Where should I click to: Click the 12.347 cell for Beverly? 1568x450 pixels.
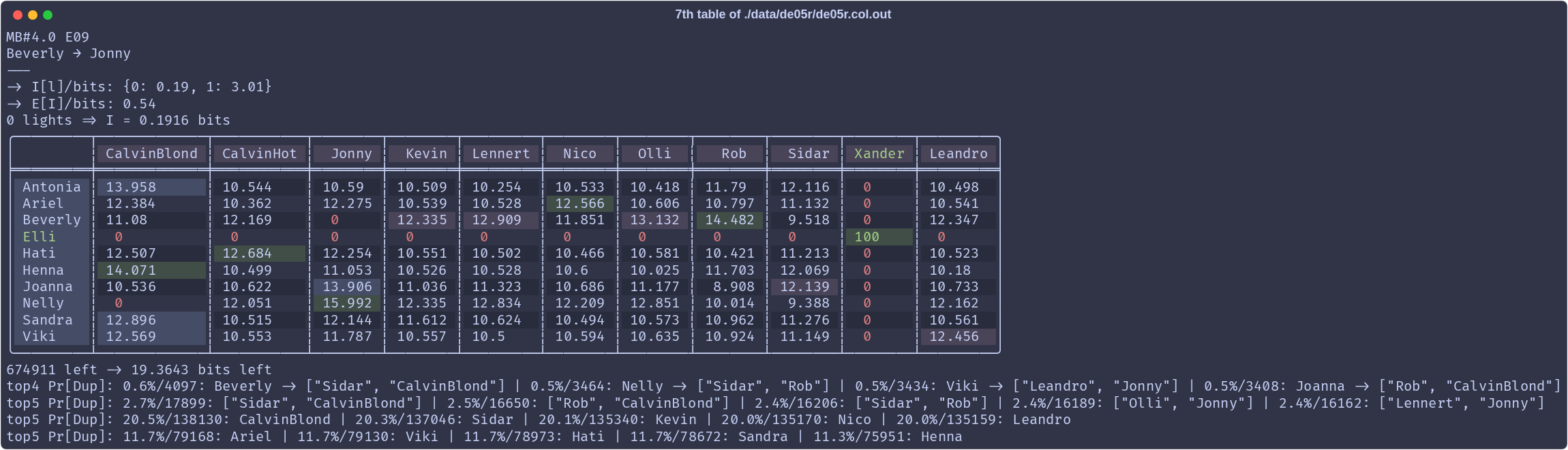pyautogui.click(x=959, y=220)
